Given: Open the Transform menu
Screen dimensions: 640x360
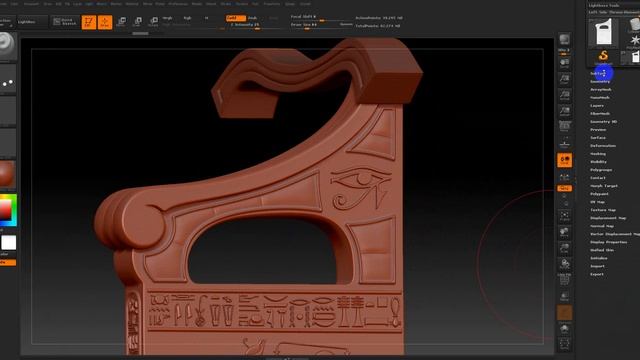Looking at the screenshot, I should 271,4.
